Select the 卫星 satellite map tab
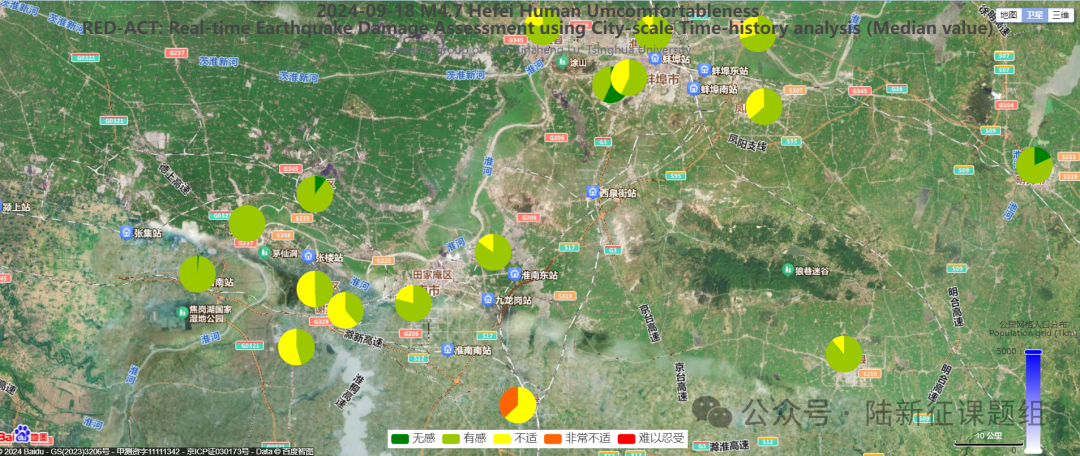The width and height of the screenshot is (1080, 456). click(1034, 15)
